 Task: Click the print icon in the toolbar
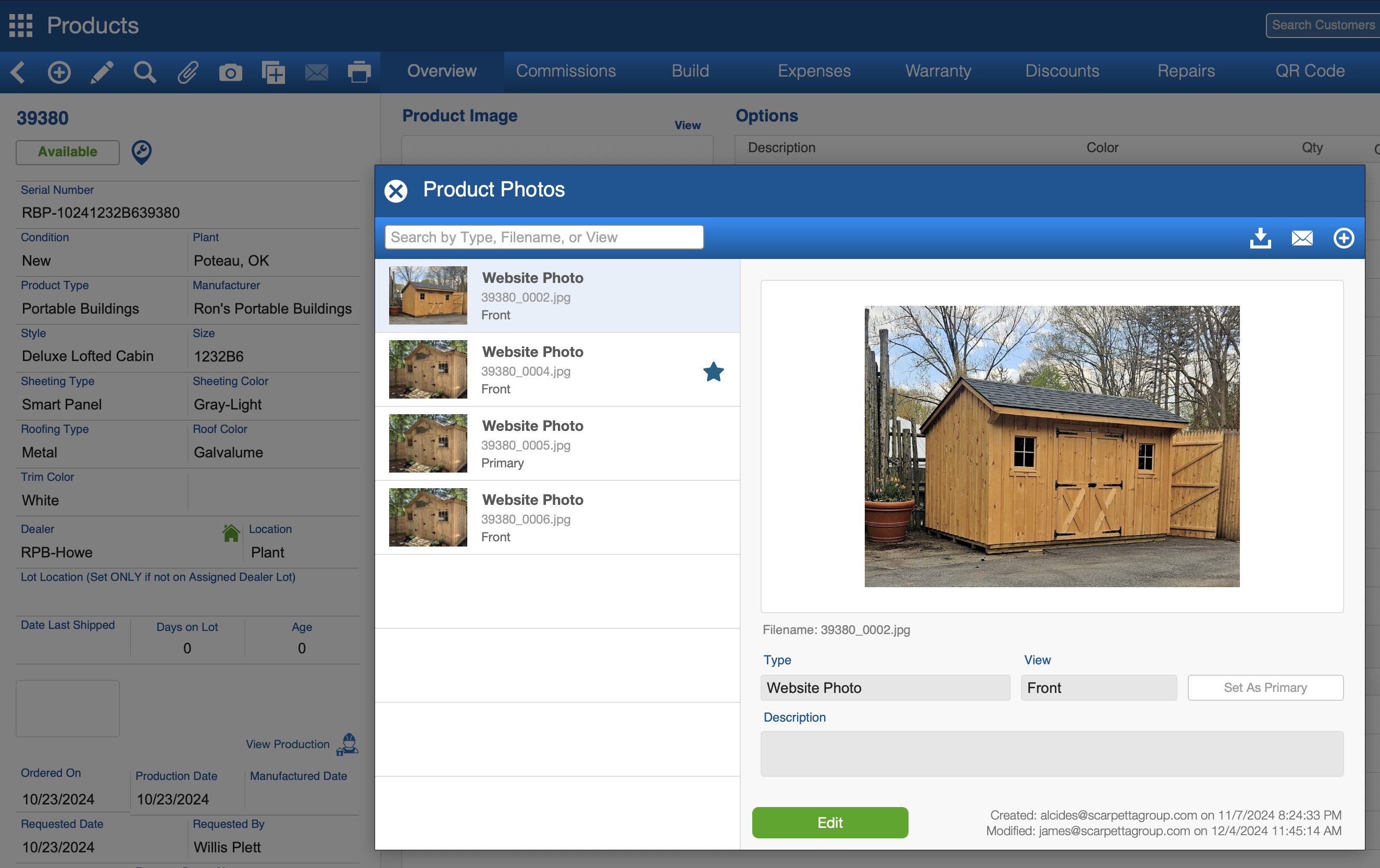(x=359, y=72)
